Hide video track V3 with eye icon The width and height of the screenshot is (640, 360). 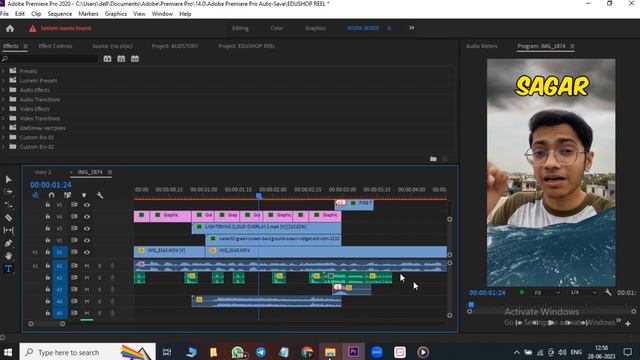tap(87, 229)
